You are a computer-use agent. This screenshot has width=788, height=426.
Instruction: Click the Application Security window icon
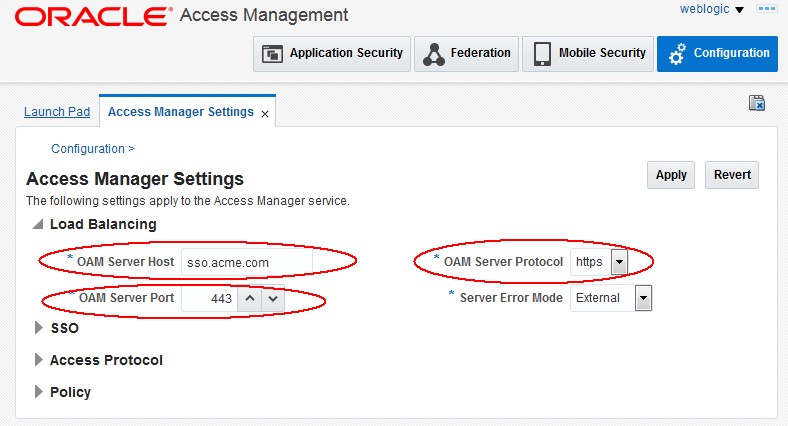point(272,54)
